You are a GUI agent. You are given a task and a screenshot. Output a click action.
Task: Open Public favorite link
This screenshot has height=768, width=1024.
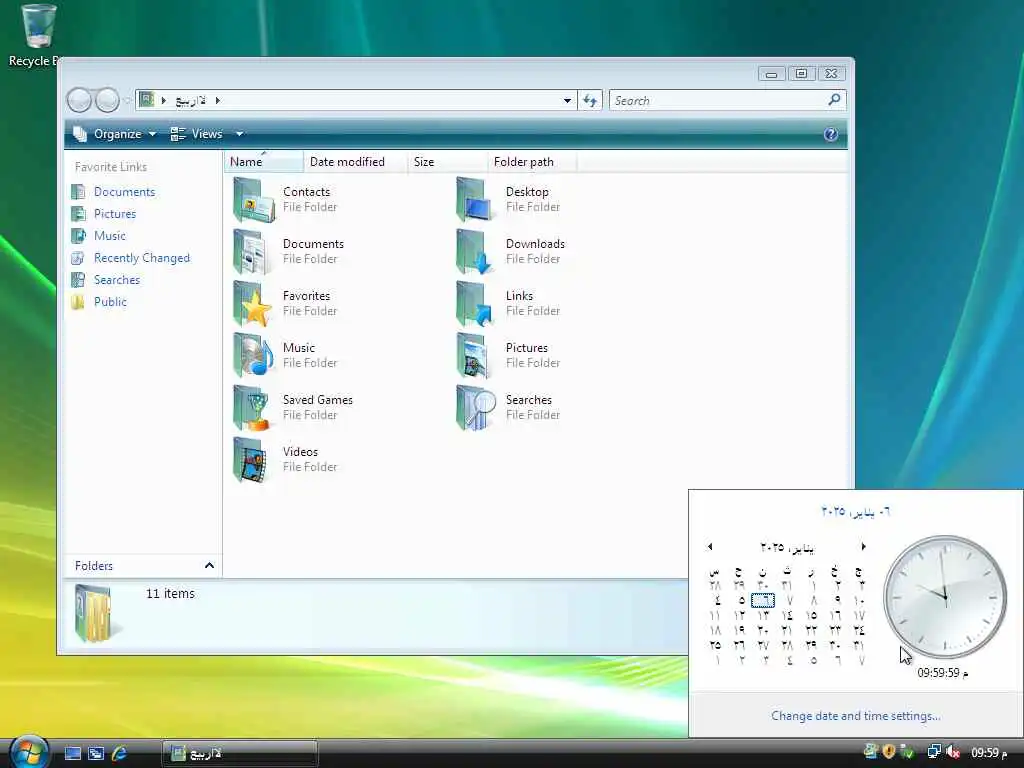(x=110, y=302)
